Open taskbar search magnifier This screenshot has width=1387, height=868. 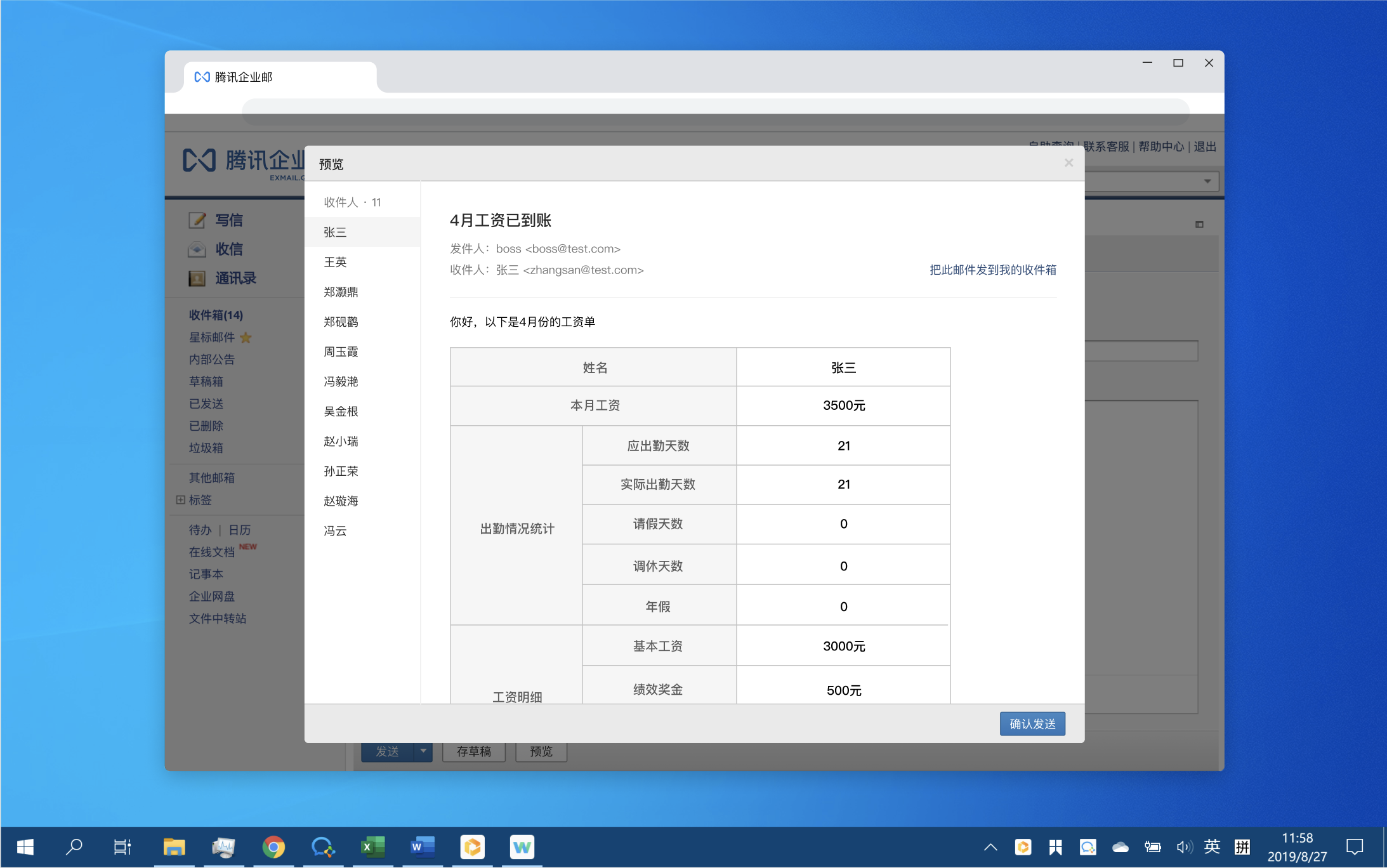[74, 847]
